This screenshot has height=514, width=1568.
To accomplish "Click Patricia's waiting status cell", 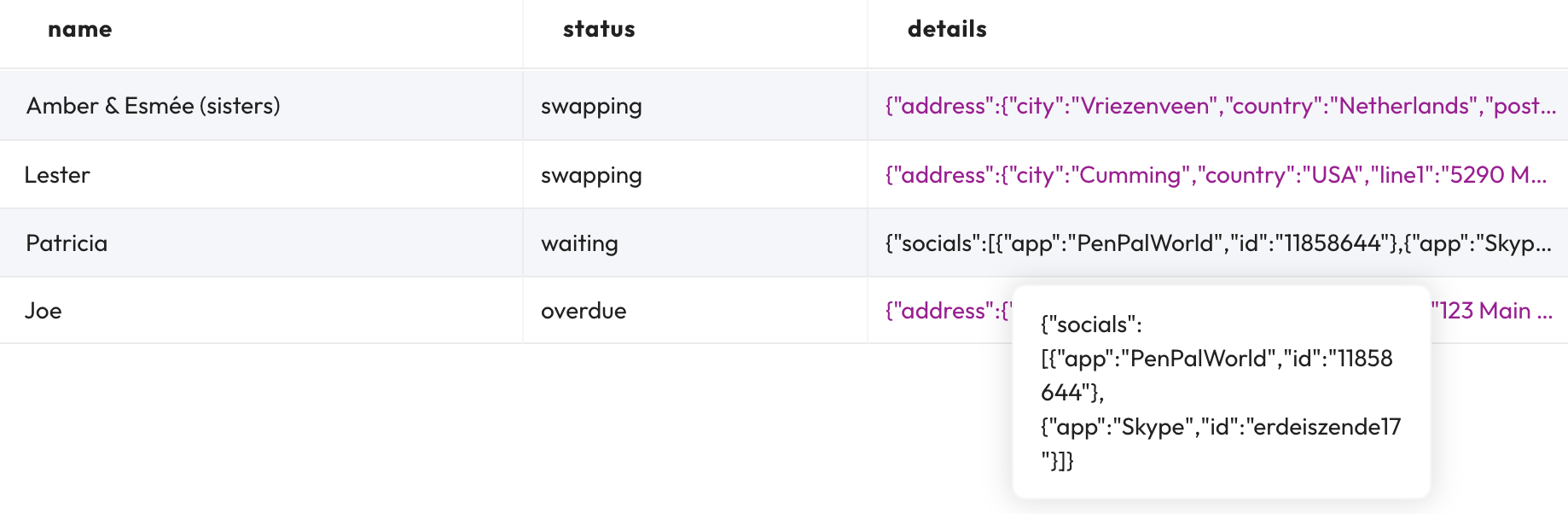I will (579, 243).
